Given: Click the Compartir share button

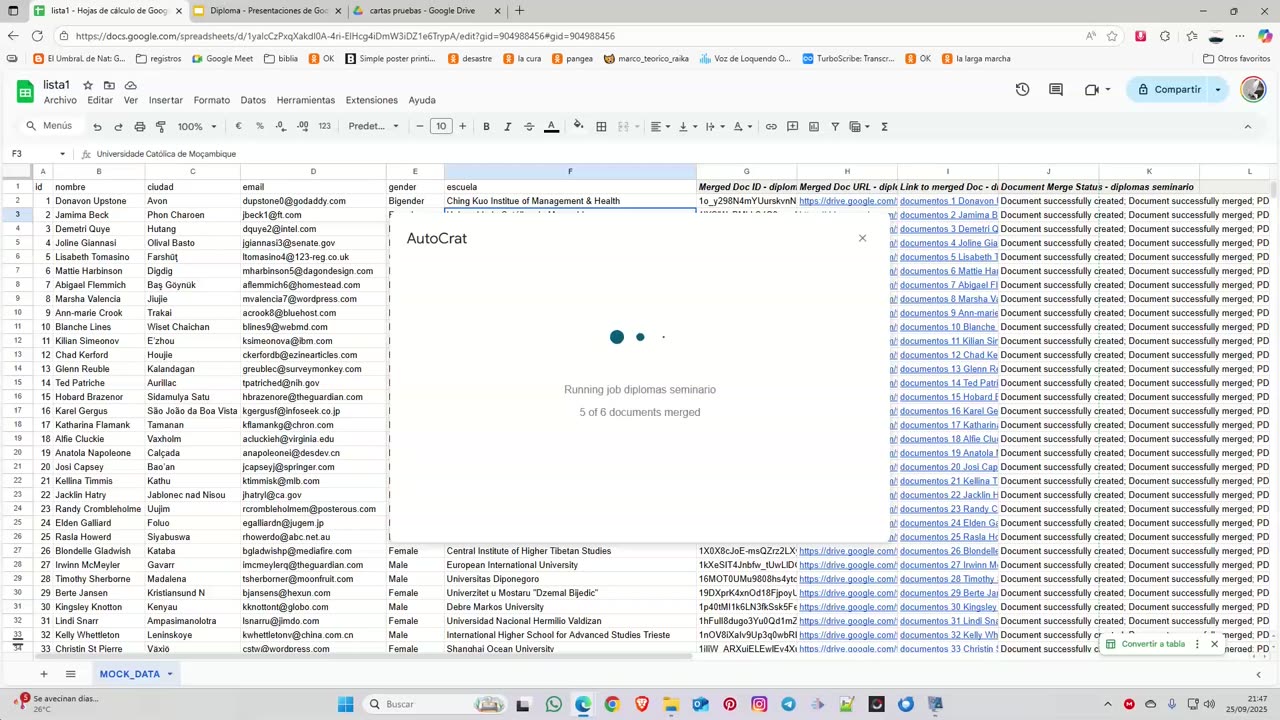Looking at the screenshot, I should (x=1168, y=90).
